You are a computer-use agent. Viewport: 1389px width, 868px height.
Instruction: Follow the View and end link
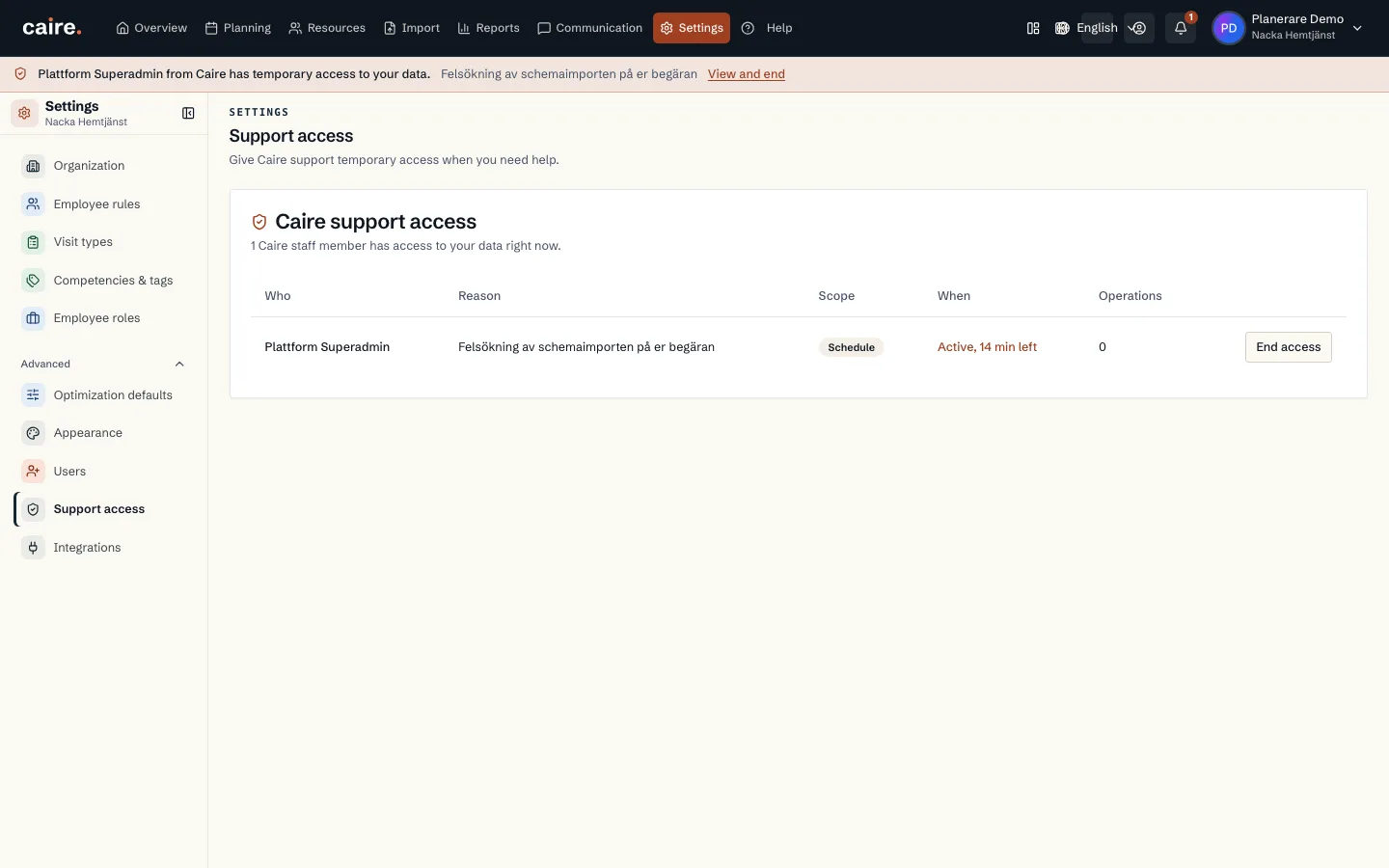point(747,74)
